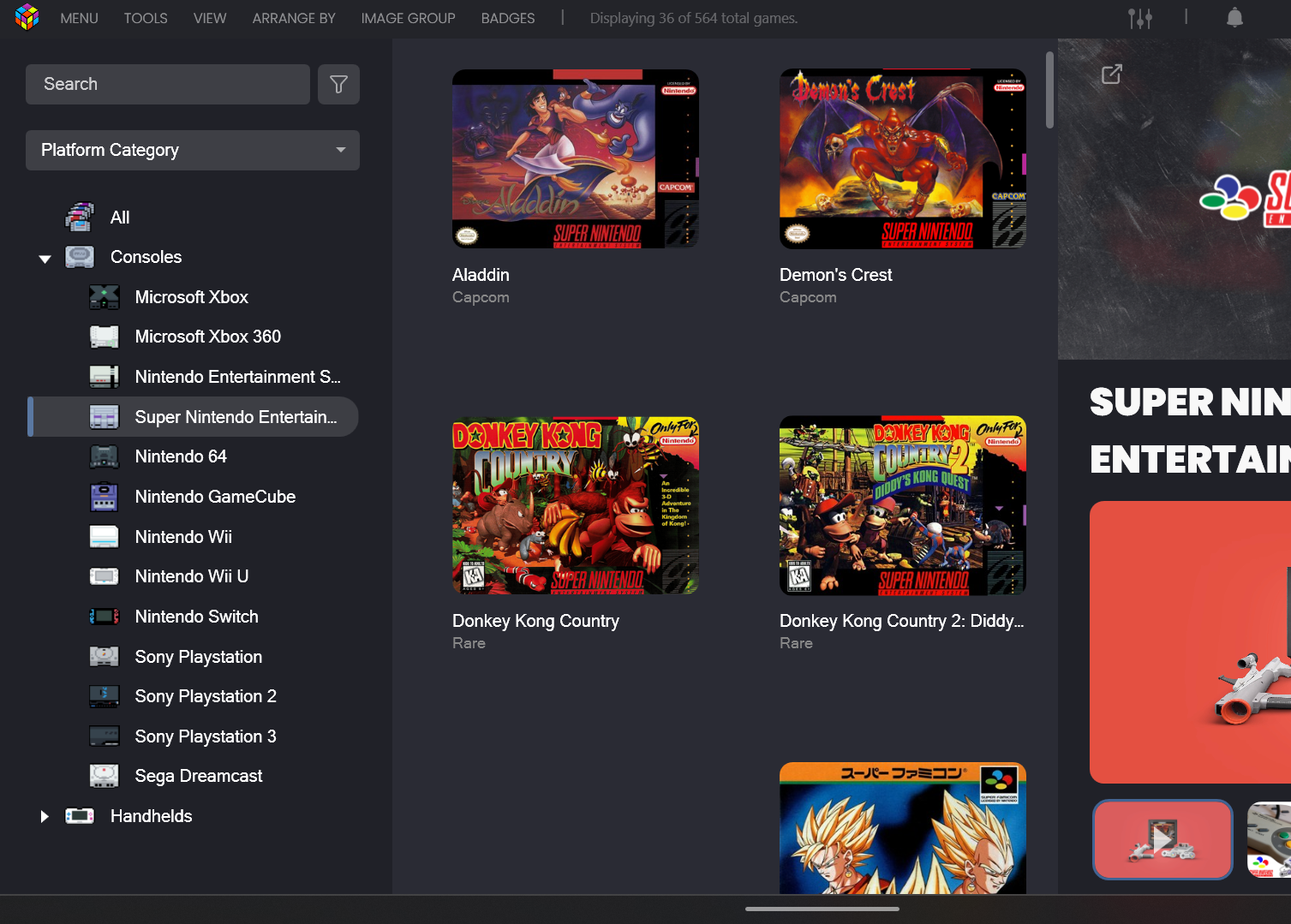Select the Aladdin game box art
Screen dimensions: 1291x924
(x=576, y=159)
